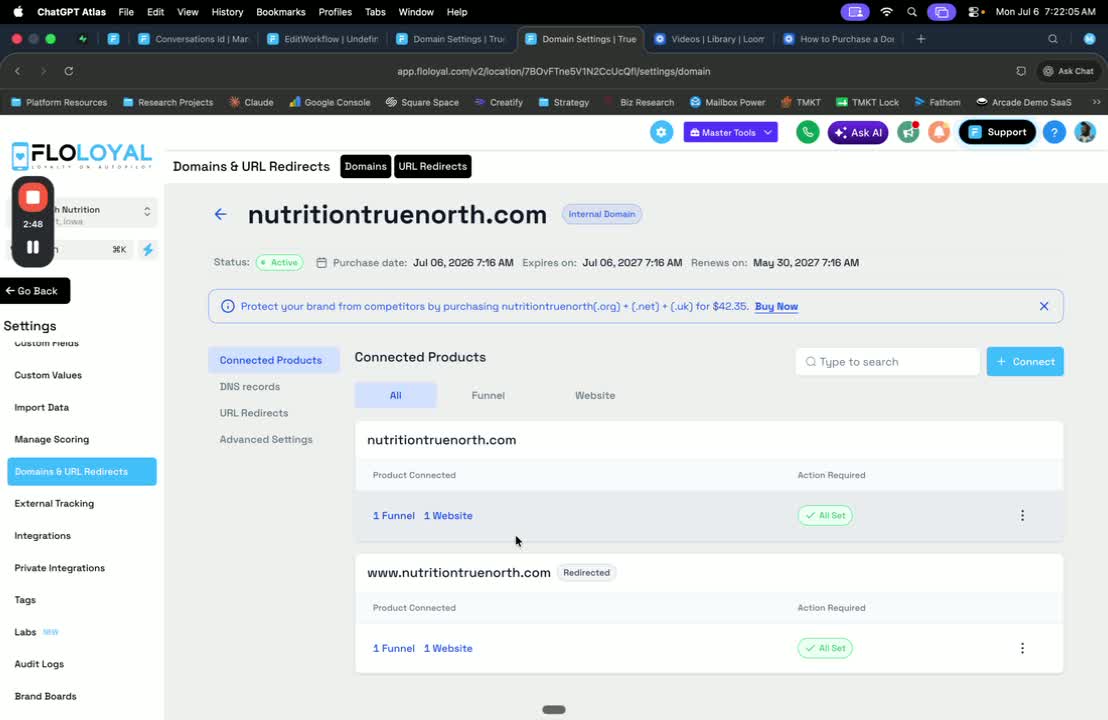Open the green phone dialer icon

click(807, 132)
